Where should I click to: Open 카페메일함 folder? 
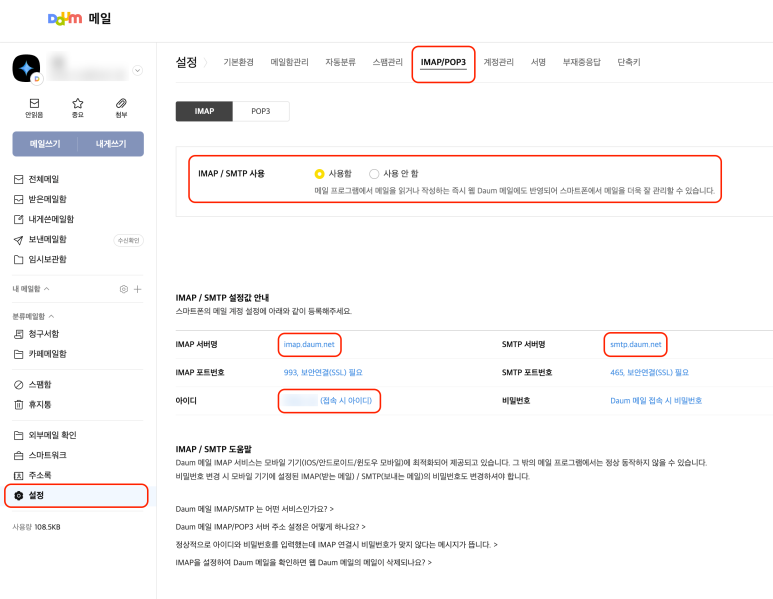pos(47,354)
